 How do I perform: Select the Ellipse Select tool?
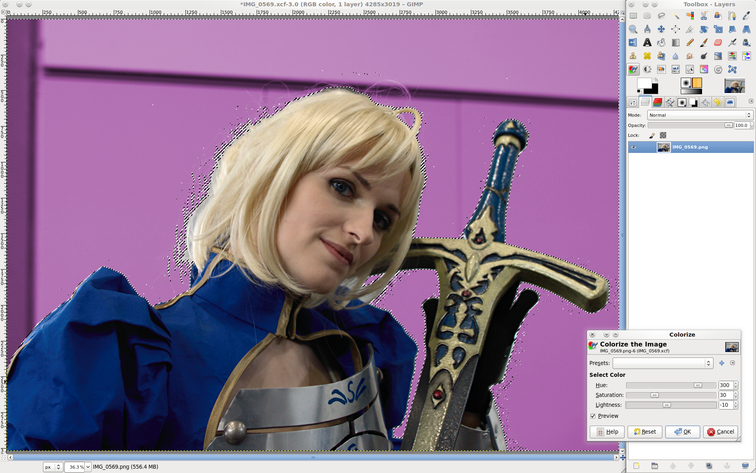coord(647,15)
